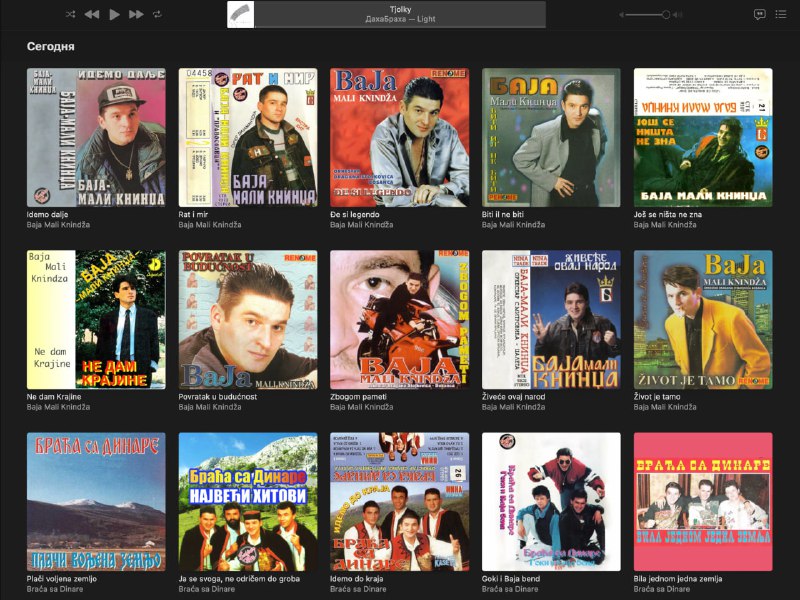Open the Povratak u budućnost album cover
This screenshot has width=800, height=600.
point(248,320)
